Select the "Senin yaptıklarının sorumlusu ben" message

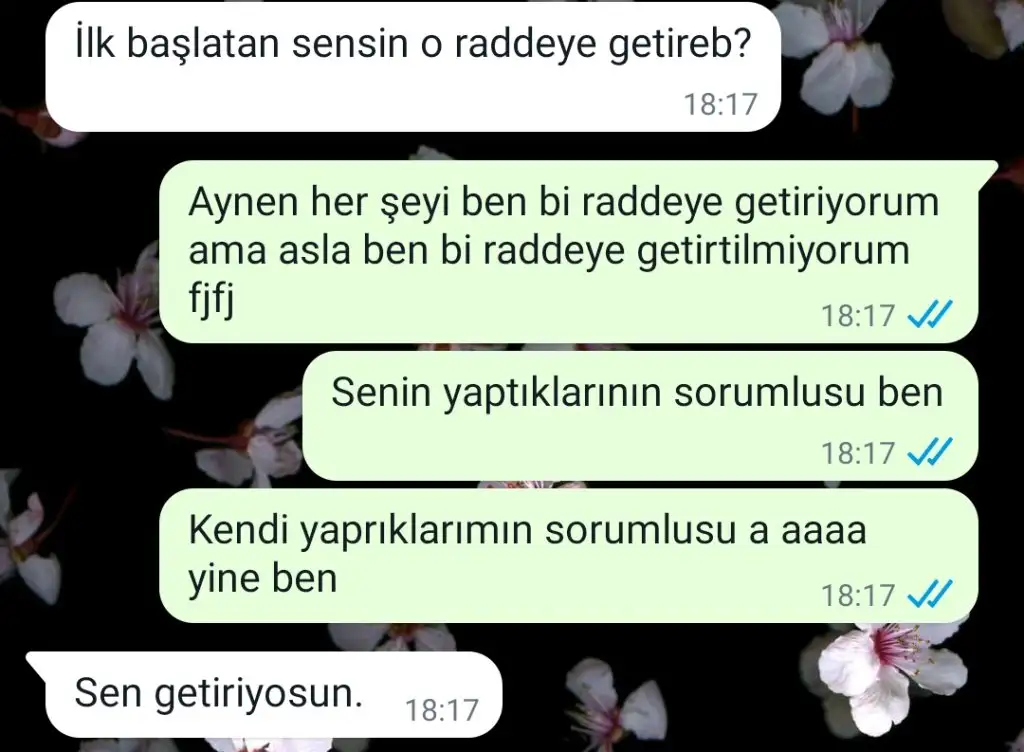click(640, 416)
